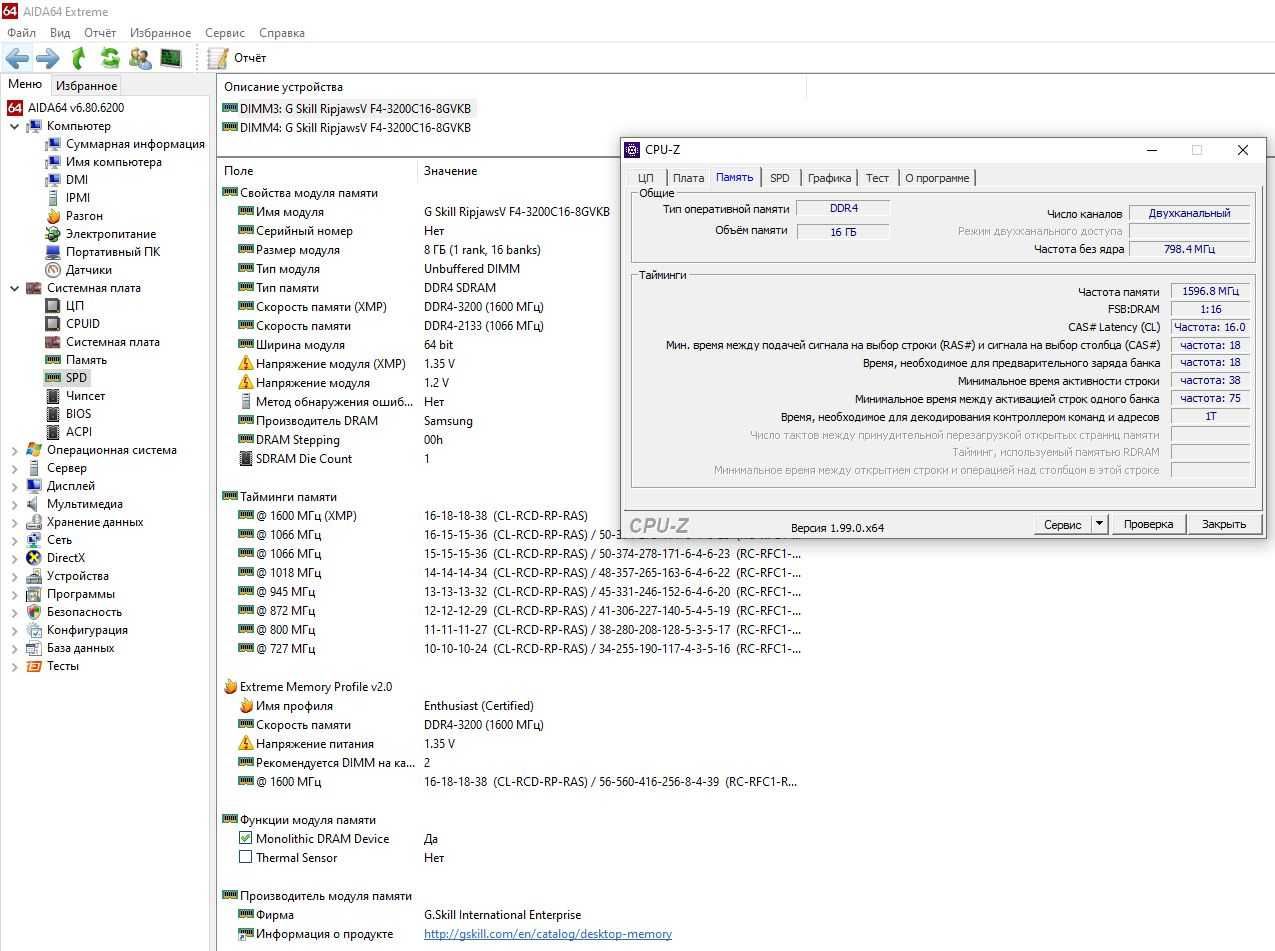
Task: Select BIOS tree item
Action: (79, 414)
